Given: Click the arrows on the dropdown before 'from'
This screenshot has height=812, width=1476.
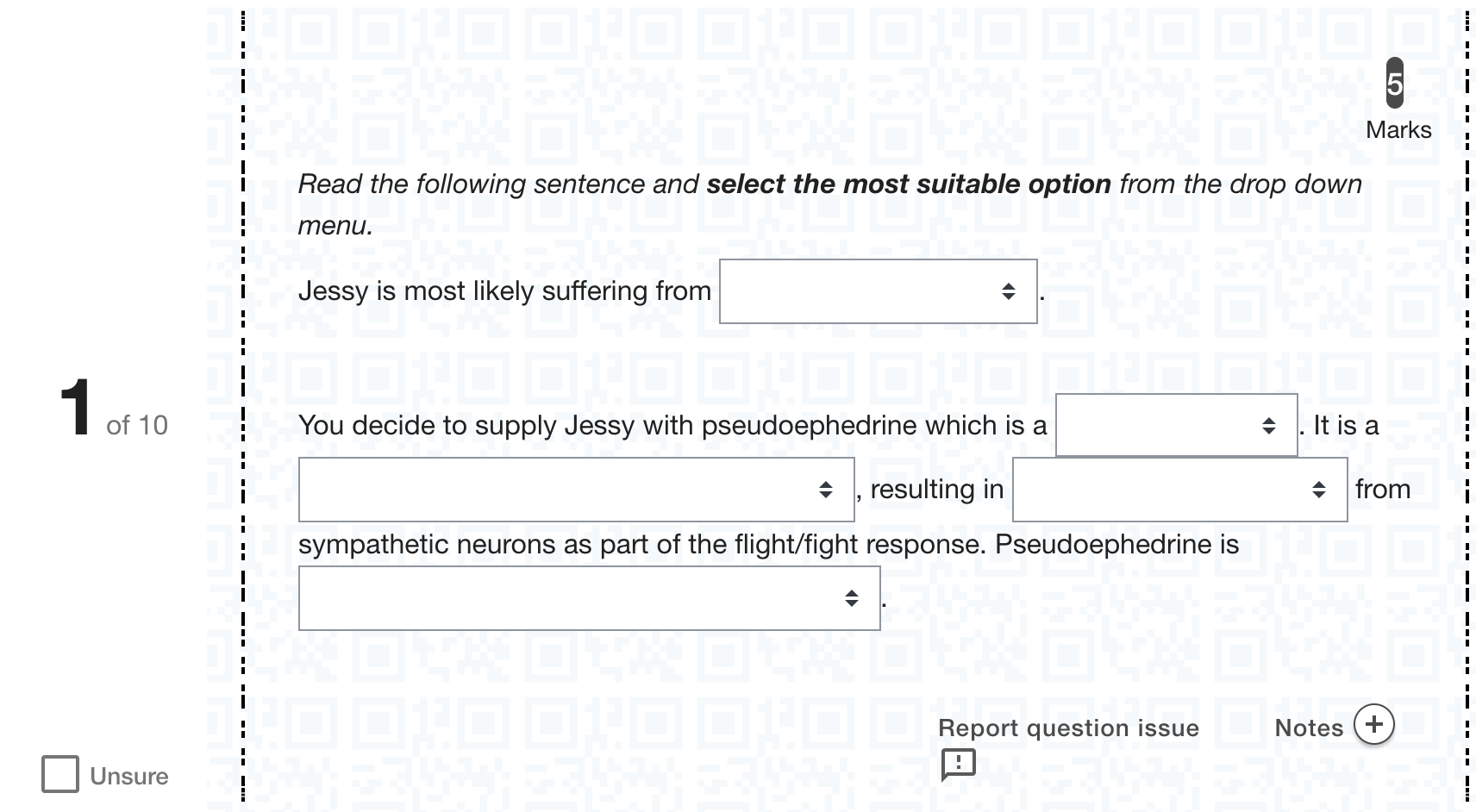Looking at the screenshot, I should coord(1318,490).
